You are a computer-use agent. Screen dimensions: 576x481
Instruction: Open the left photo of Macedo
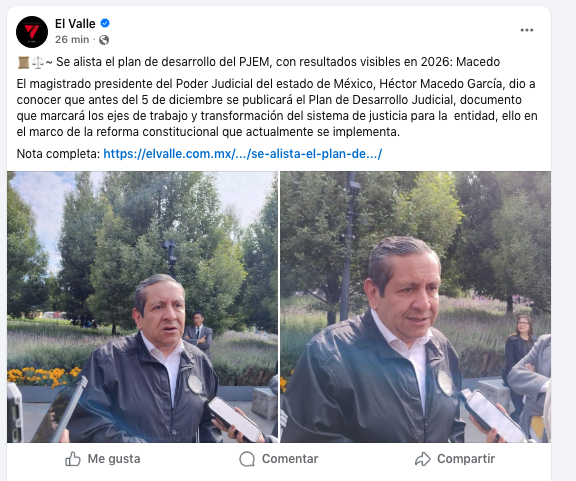pos(143,307)
